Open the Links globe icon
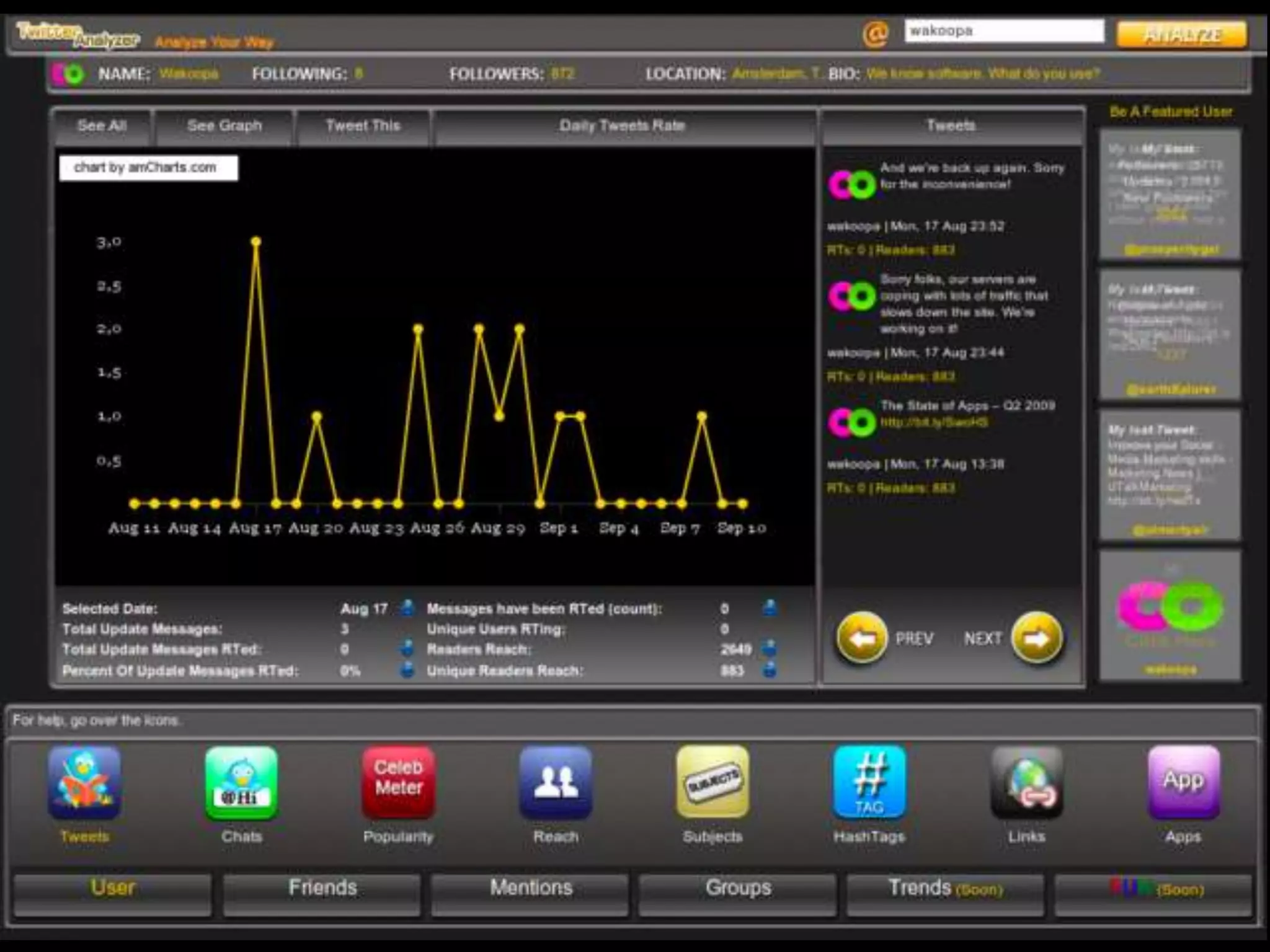Viewport: 1270px width, 952px height. coord(1026,783)
